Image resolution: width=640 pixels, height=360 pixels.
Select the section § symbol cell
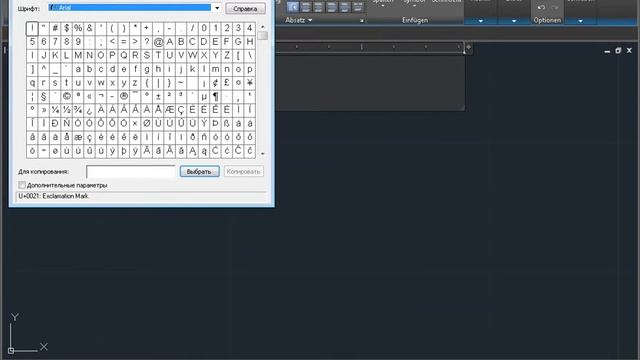[44, 96]
